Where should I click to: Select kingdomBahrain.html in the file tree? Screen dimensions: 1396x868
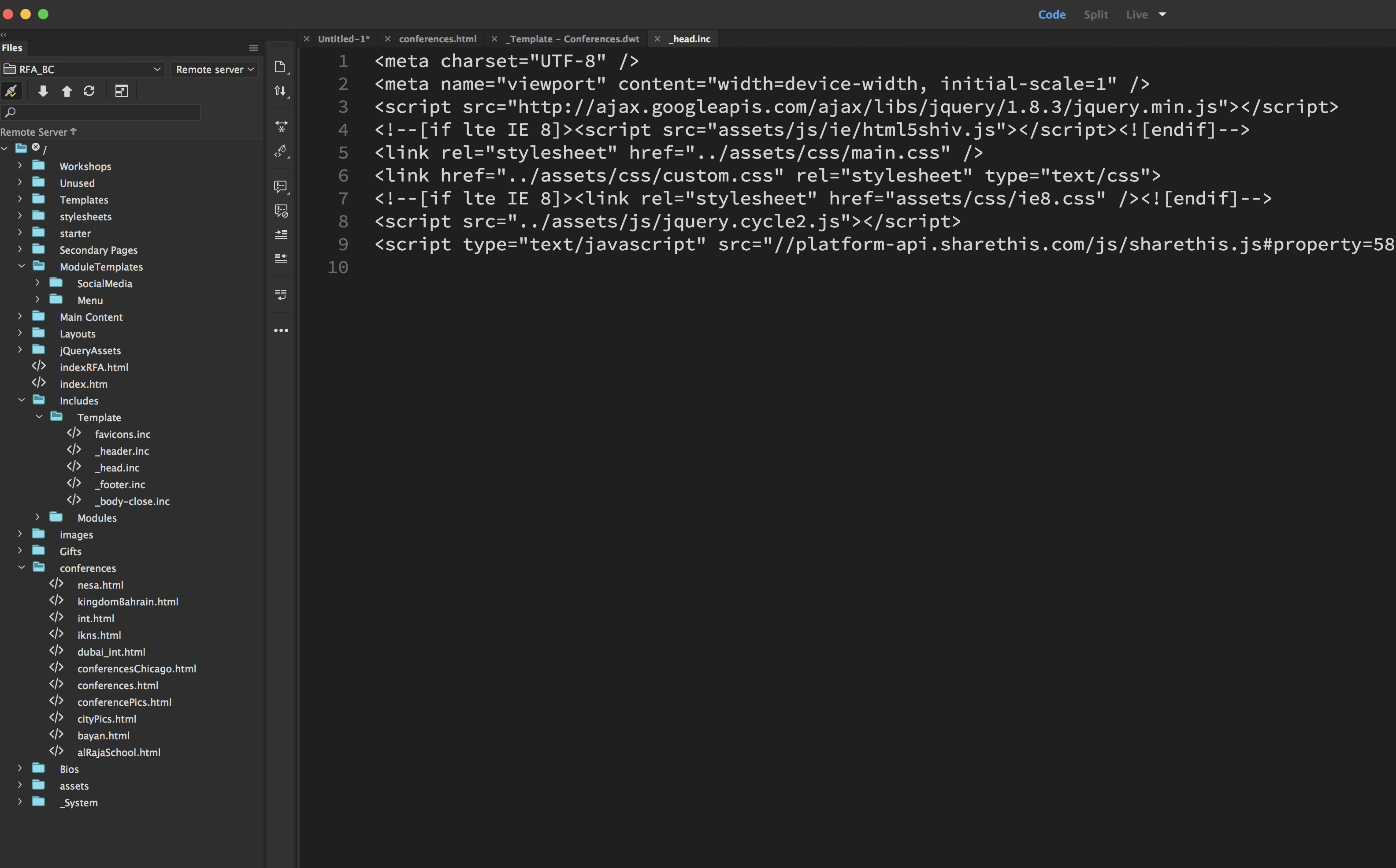[128, 601]
